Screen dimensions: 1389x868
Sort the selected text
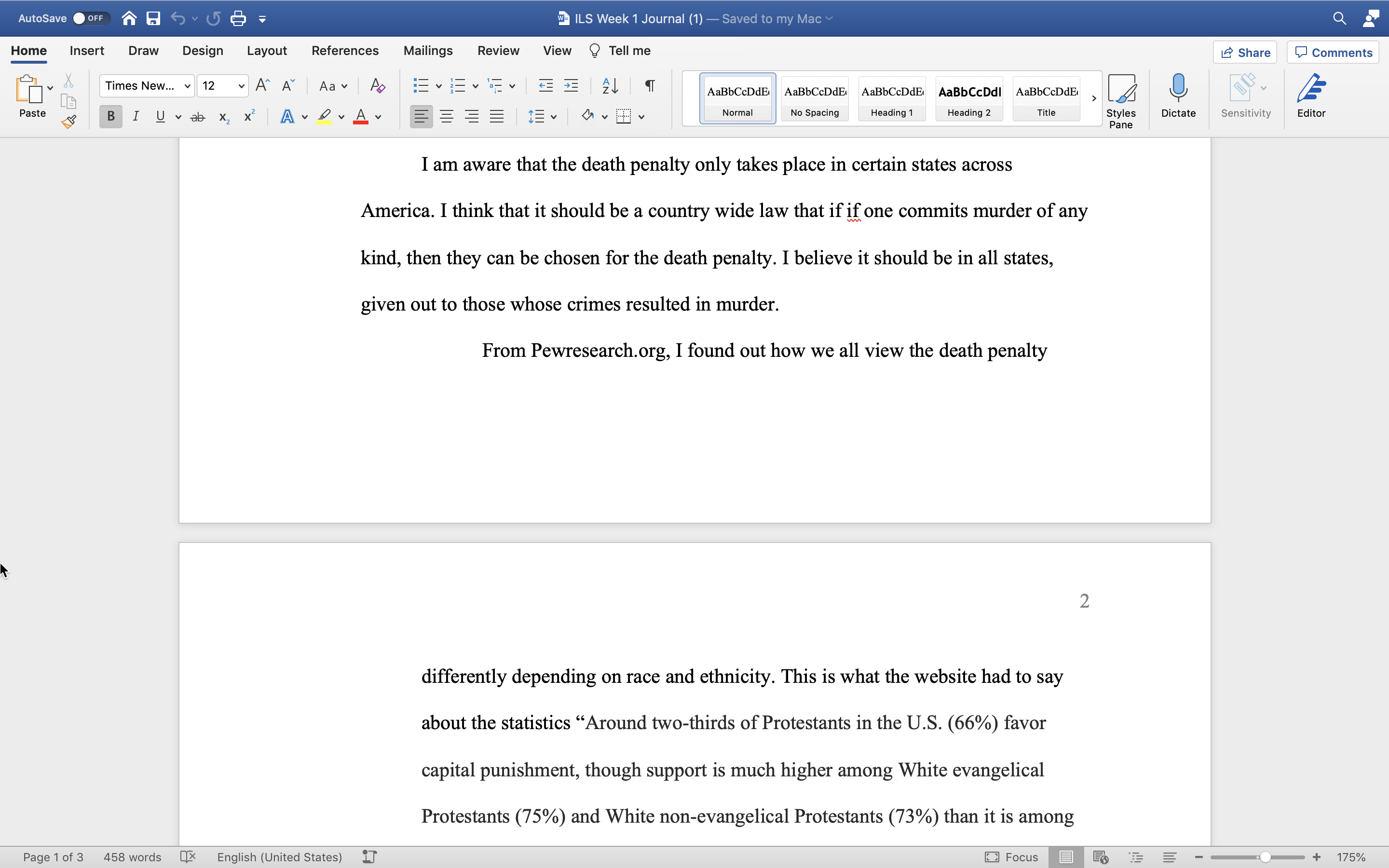610,85
